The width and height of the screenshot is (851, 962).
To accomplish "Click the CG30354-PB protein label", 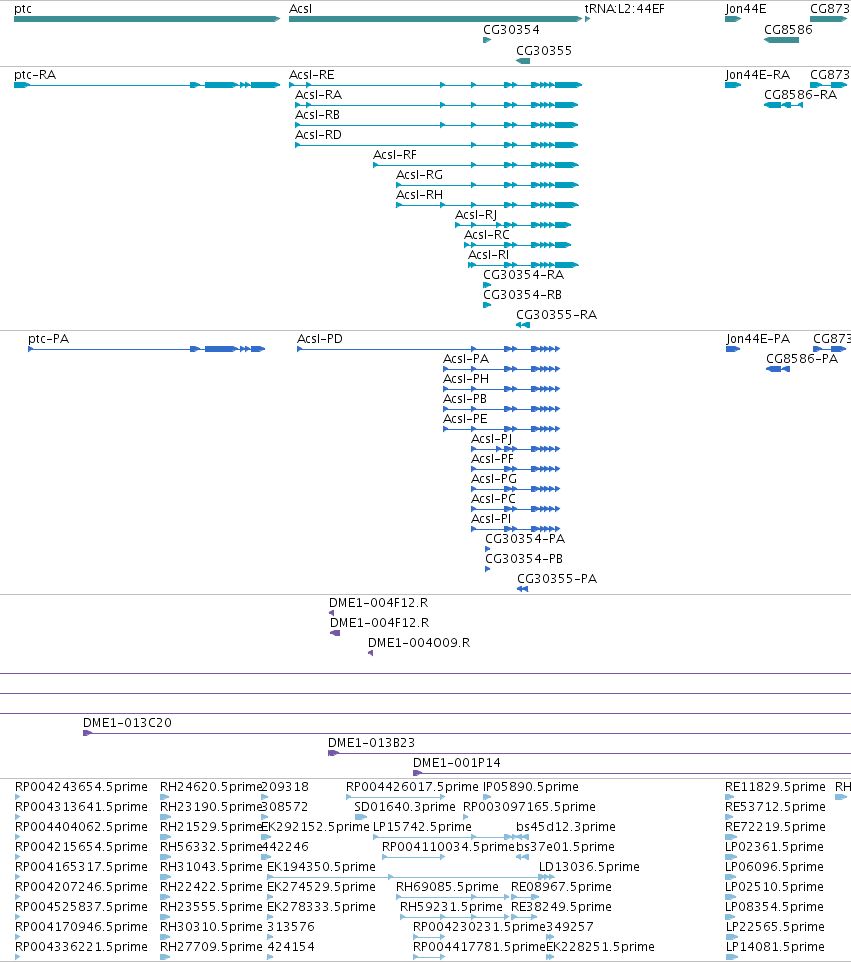I will click(x=524, y=559).
